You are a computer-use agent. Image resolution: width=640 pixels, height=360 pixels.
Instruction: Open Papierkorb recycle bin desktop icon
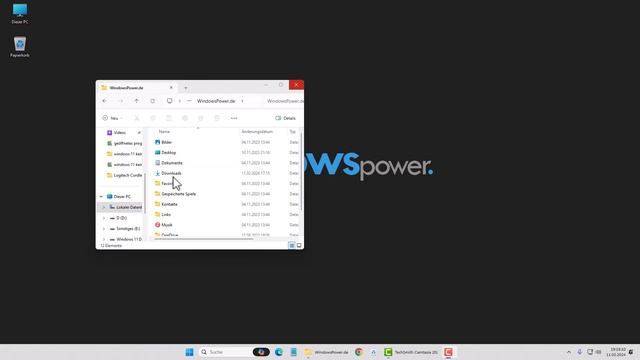tap(20, 47)
